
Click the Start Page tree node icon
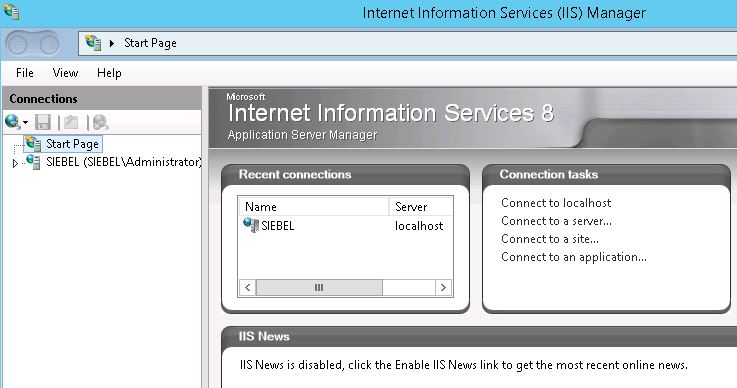click(33, 143)
